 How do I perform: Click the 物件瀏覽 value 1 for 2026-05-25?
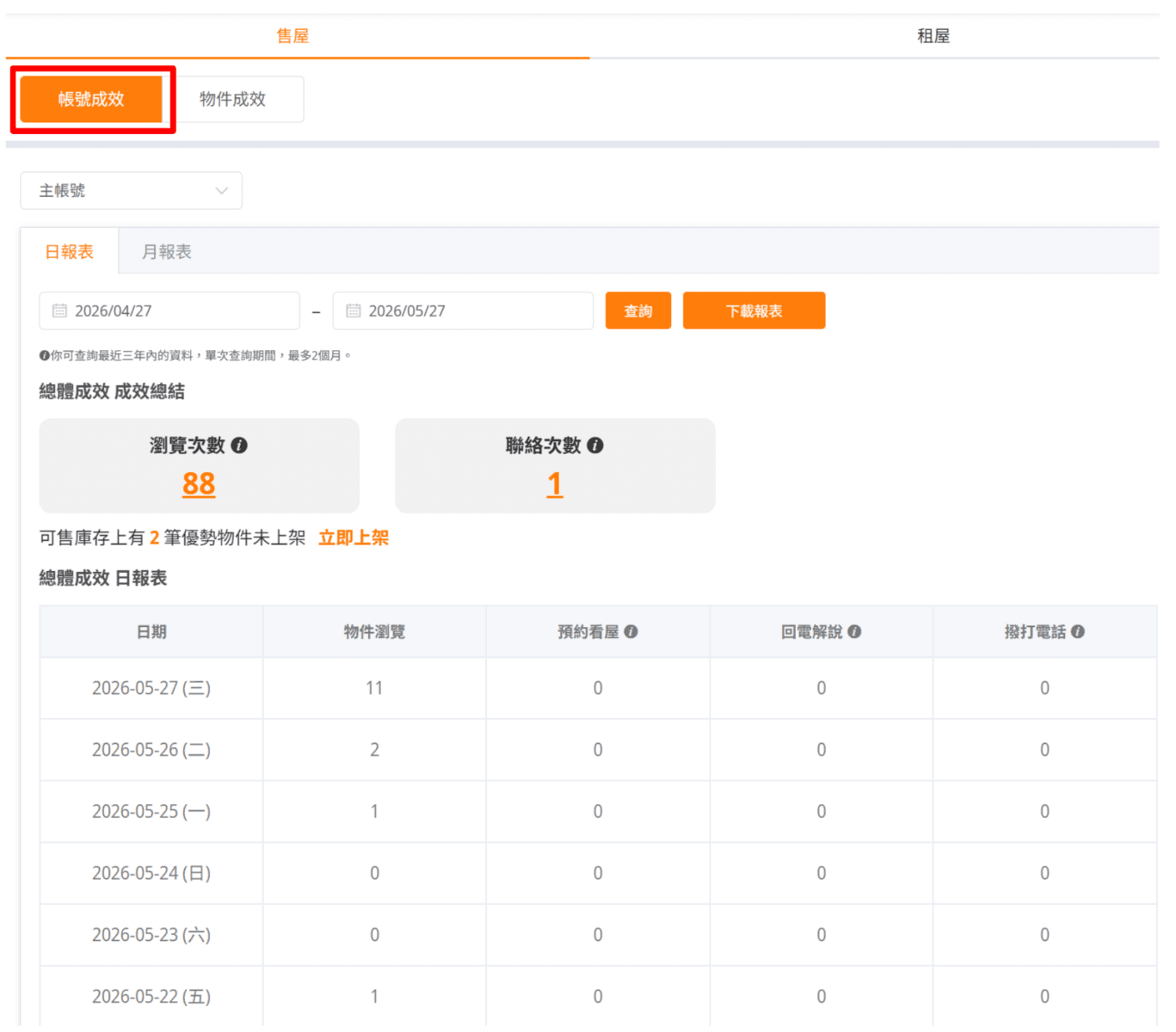[x=374, y=812]
